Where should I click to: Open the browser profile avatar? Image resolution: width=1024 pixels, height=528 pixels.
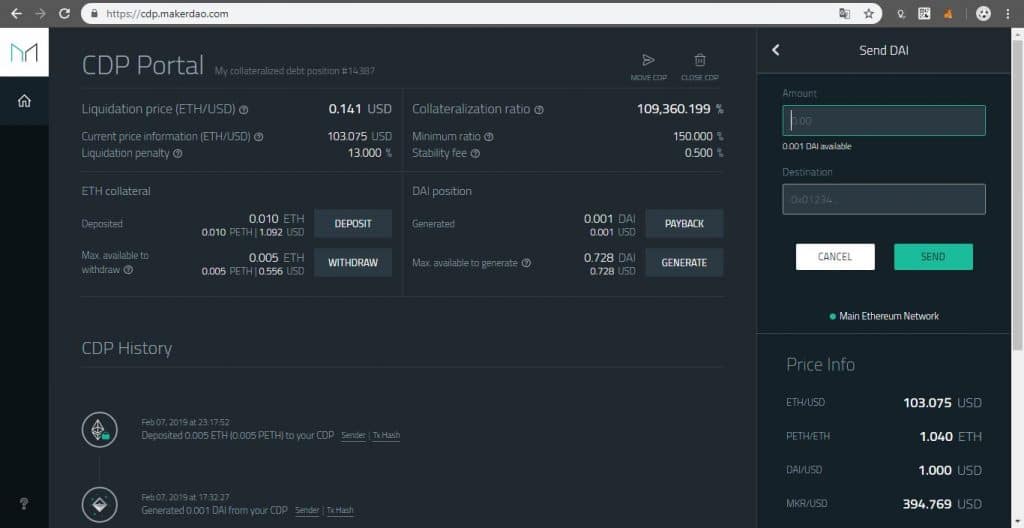pyautogui.click(x=984, y=13)
